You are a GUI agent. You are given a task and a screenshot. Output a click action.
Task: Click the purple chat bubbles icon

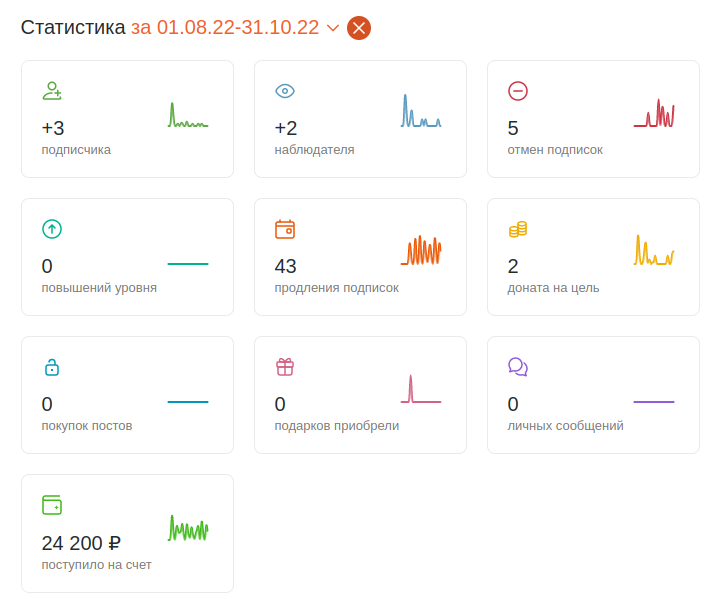518,367
